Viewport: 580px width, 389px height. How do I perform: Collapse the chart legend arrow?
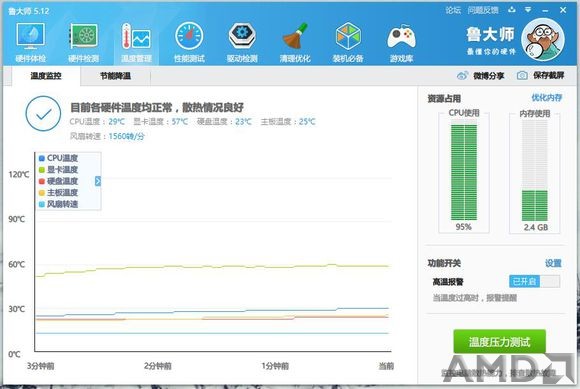tap(98, 181)
